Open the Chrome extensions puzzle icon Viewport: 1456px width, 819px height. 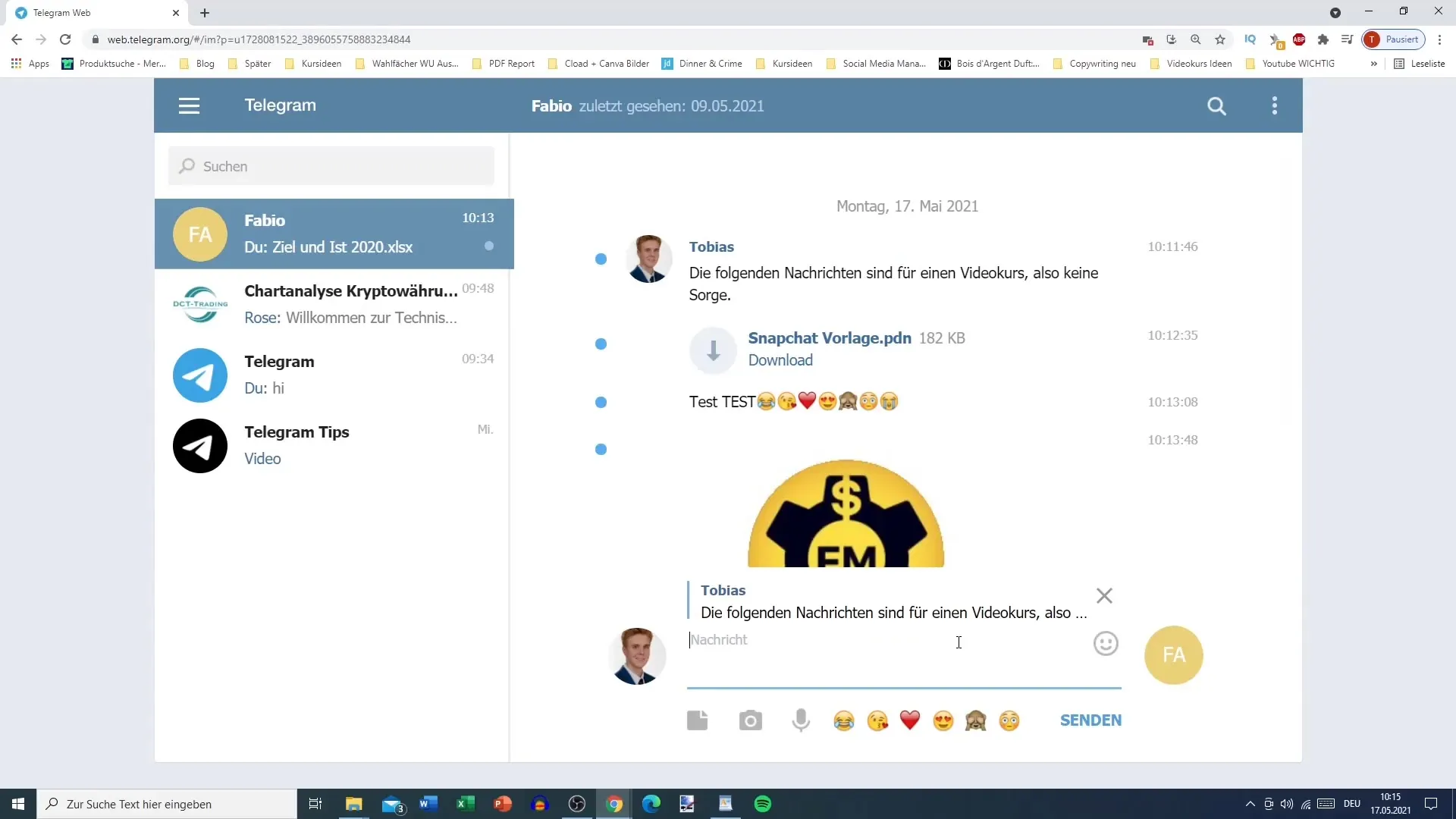(x=1323, y=39)
